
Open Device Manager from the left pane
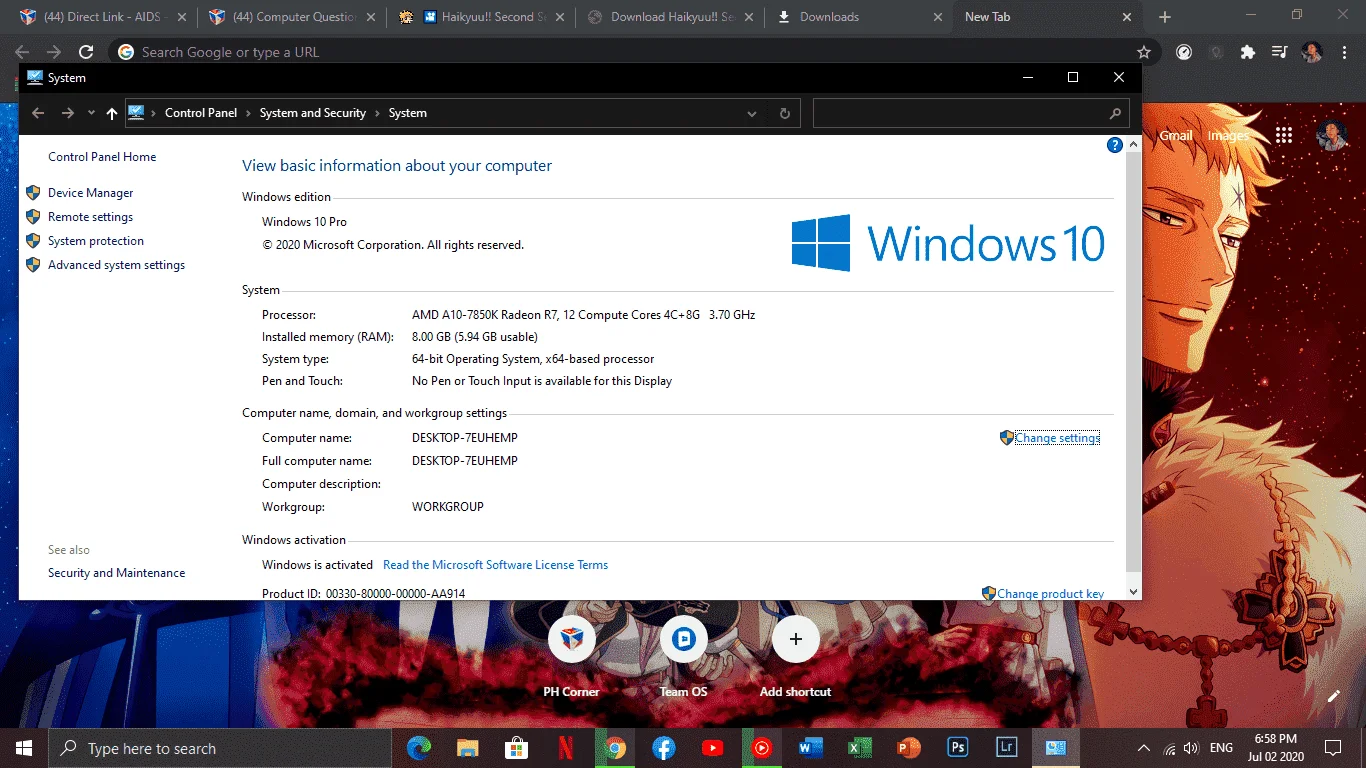(x=90, y=193)
